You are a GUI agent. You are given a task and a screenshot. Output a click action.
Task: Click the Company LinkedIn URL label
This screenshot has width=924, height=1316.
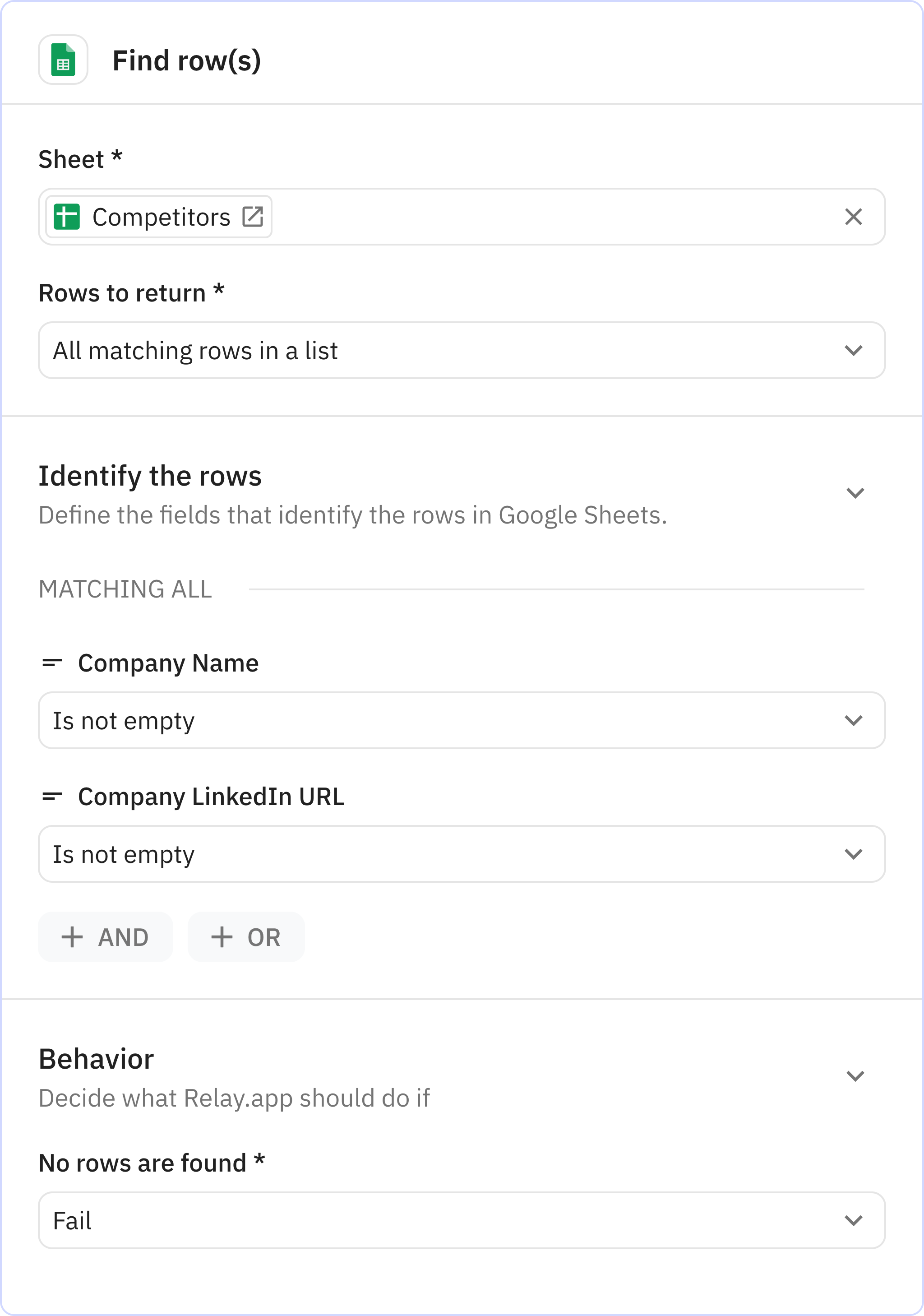pyautogui.click(x=211, y=797)
